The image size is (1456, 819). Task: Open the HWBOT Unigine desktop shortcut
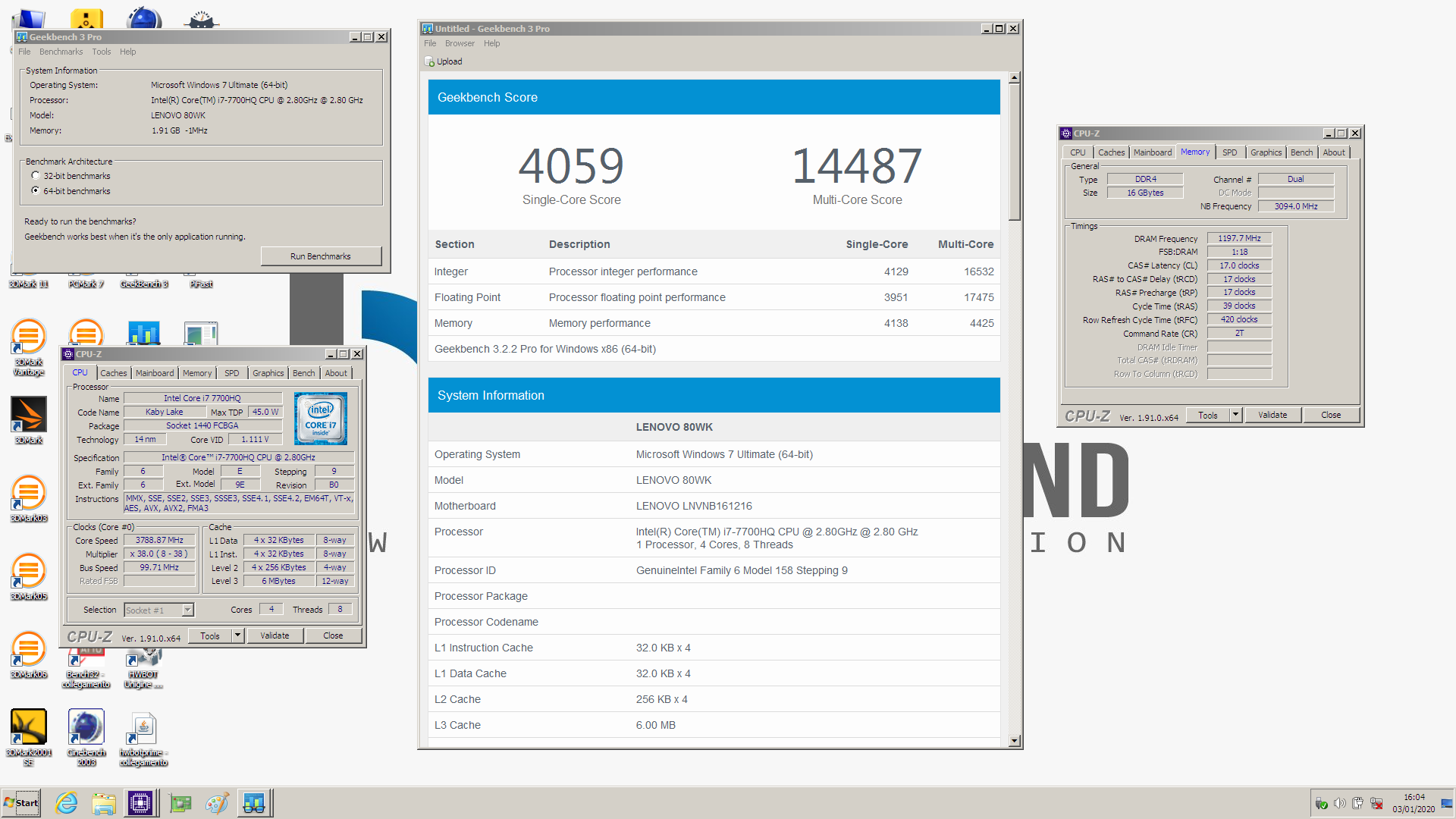[143, 669]
